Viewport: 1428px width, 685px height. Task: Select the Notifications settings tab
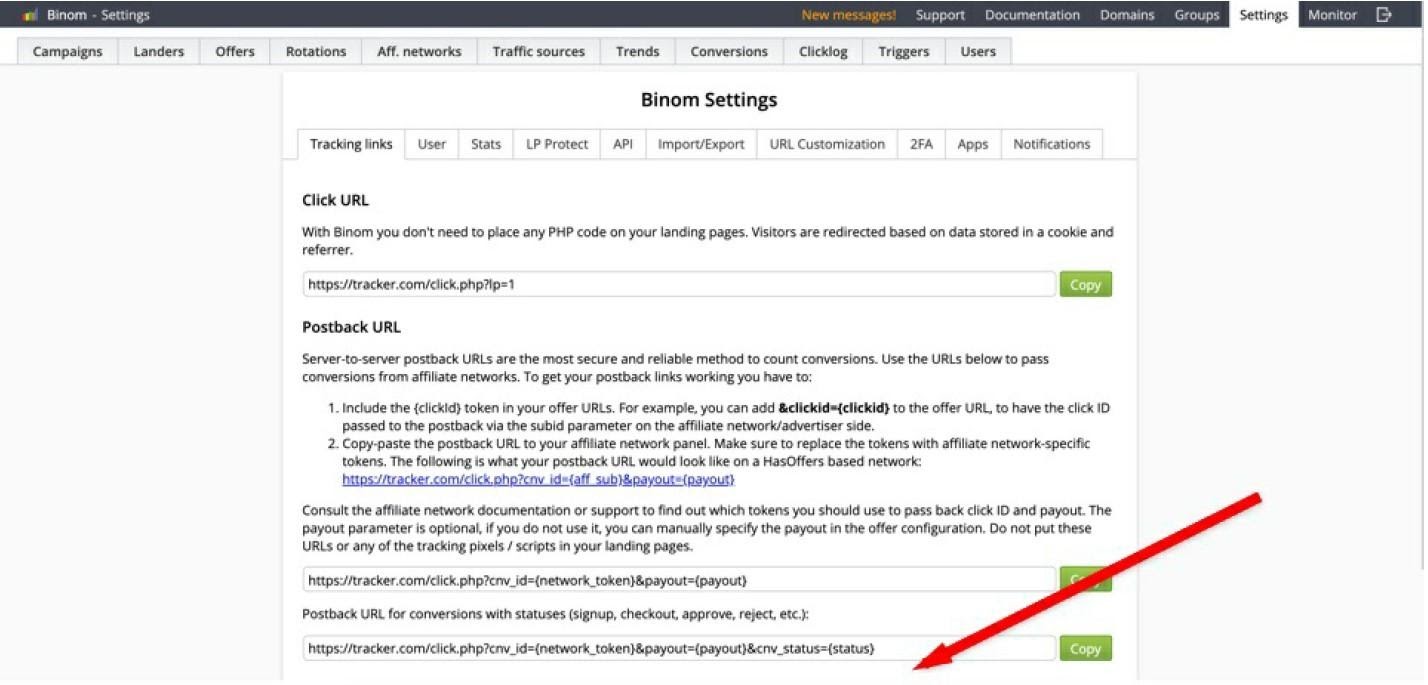[x=1051, y=144]
